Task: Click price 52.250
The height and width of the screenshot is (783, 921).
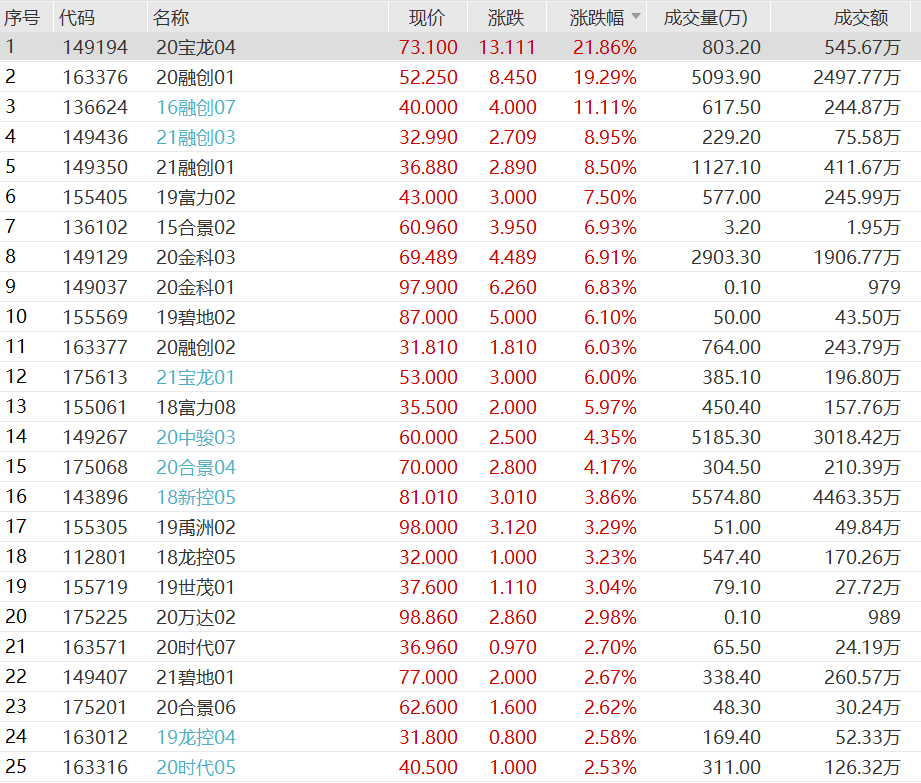Action: pos(428,77)
